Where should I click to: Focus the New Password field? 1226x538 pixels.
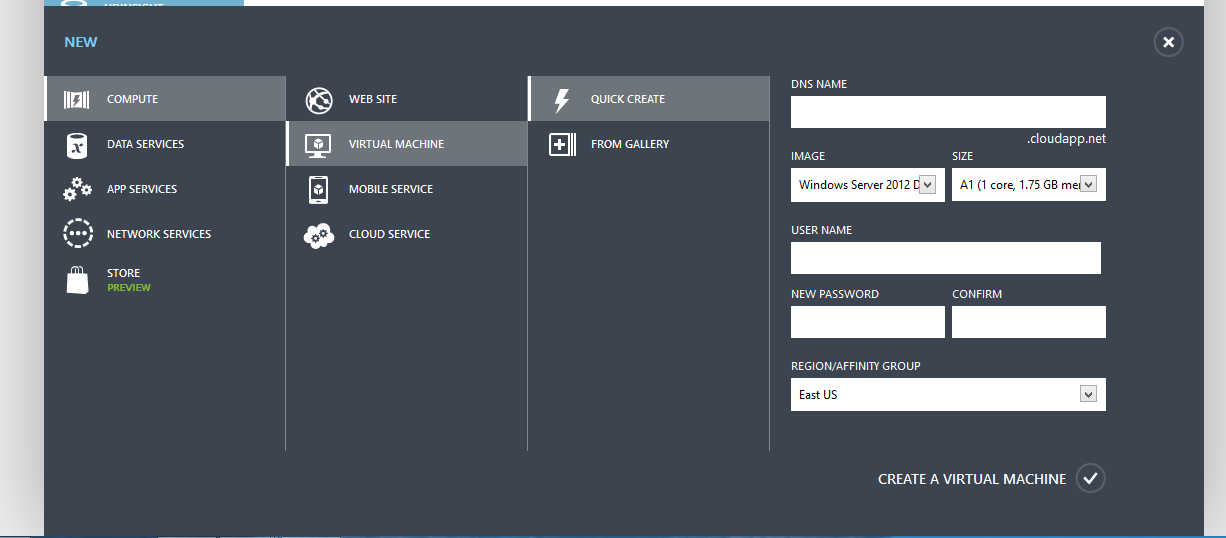[867, 322]
